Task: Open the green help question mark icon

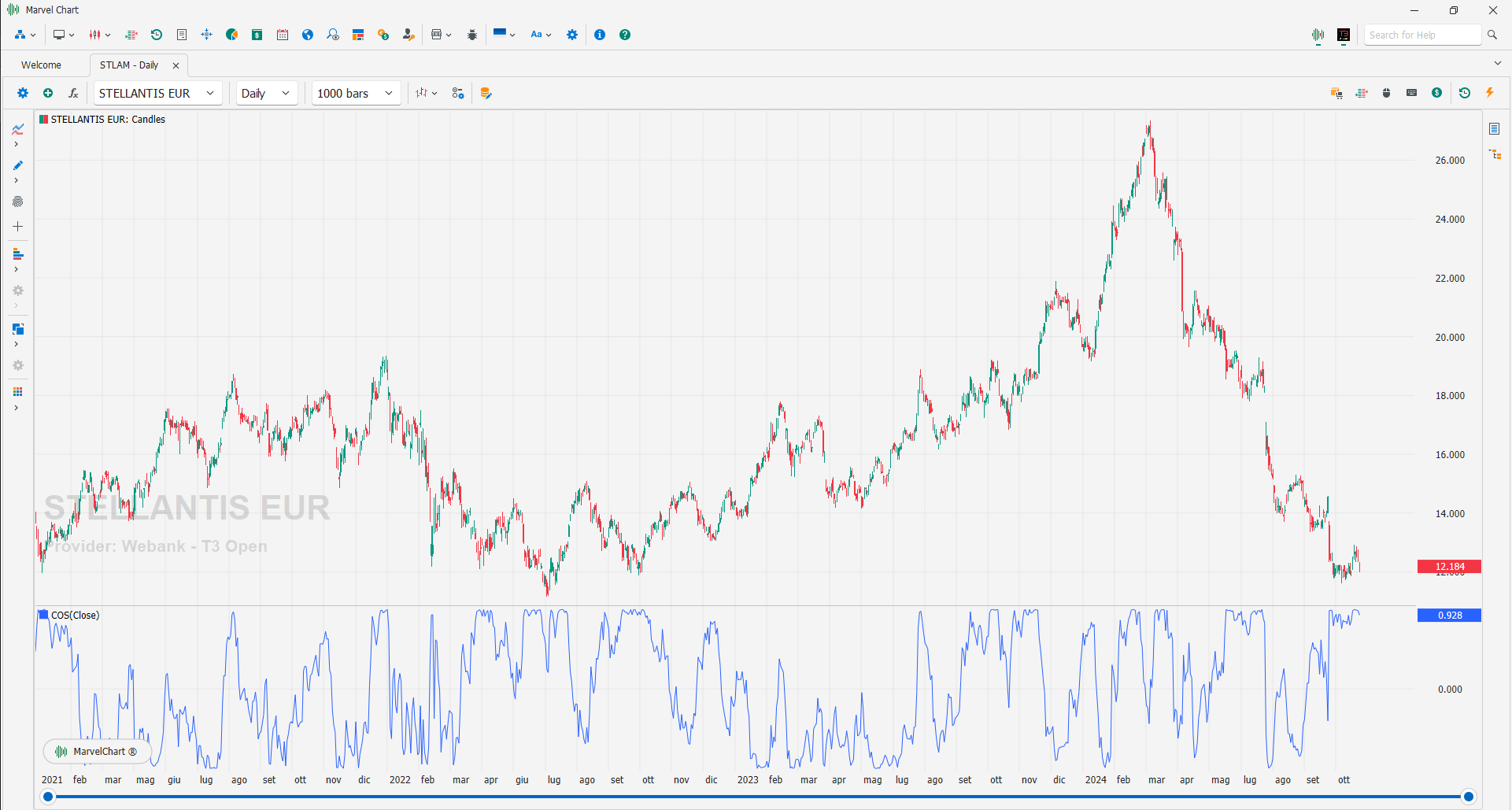Action: coord(625,35)
